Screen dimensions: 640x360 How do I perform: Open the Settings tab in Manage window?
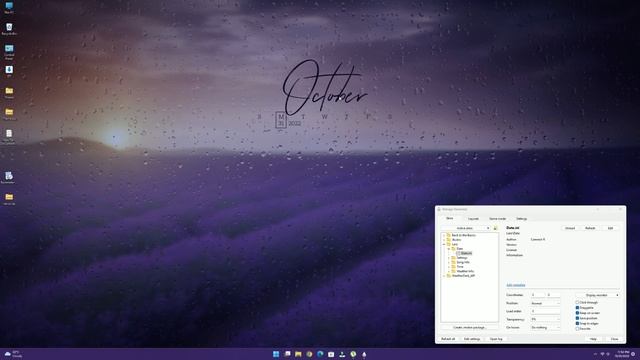point(522,219)
